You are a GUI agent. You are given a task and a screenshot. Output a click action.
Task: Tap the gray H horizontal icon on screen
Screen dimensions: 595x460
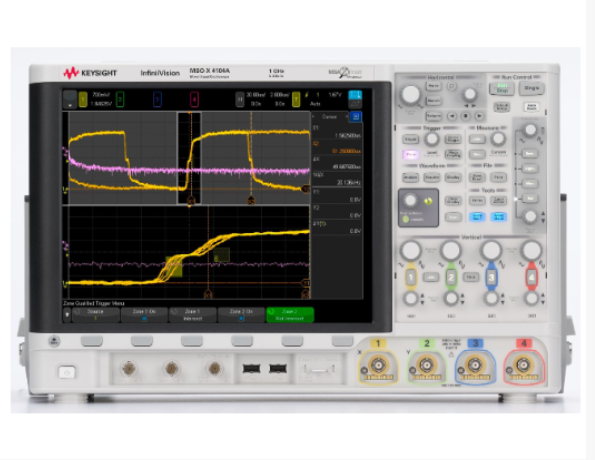[240, 99]
